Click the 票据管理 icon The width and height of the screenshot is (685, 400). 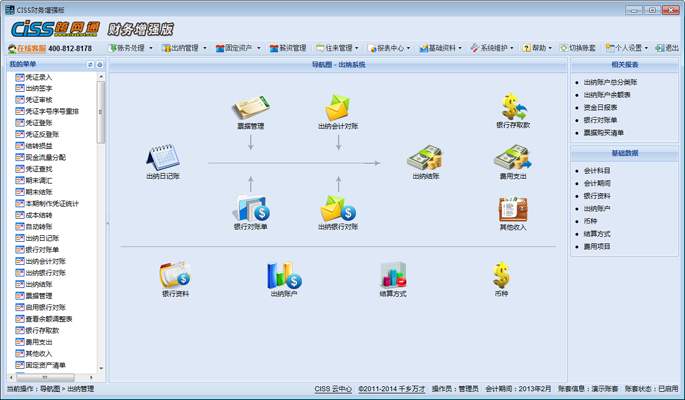click(249, 109)
